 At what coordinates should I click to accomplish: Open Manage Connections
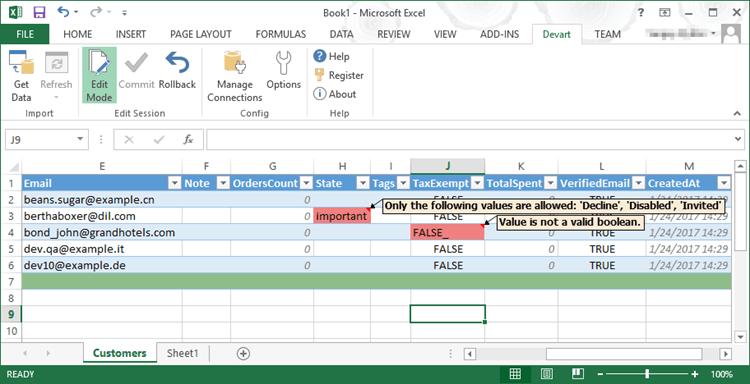tap(235, 77)
